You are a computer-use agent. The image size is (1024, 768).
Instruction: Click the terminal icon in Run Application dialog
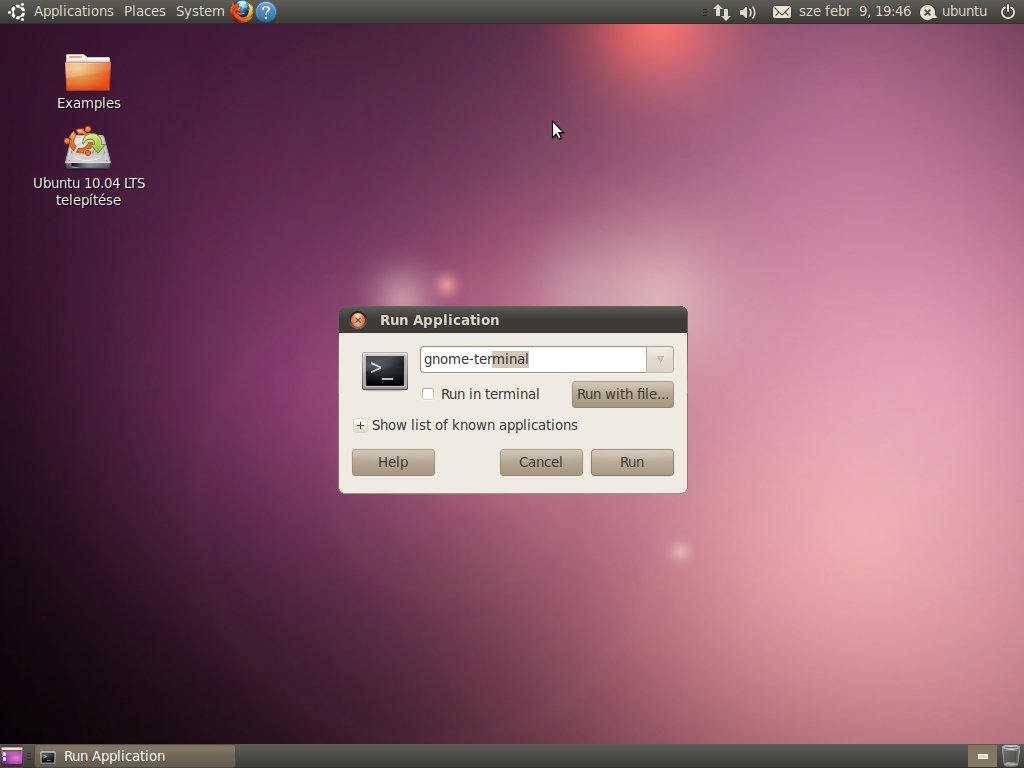(385, 371)
